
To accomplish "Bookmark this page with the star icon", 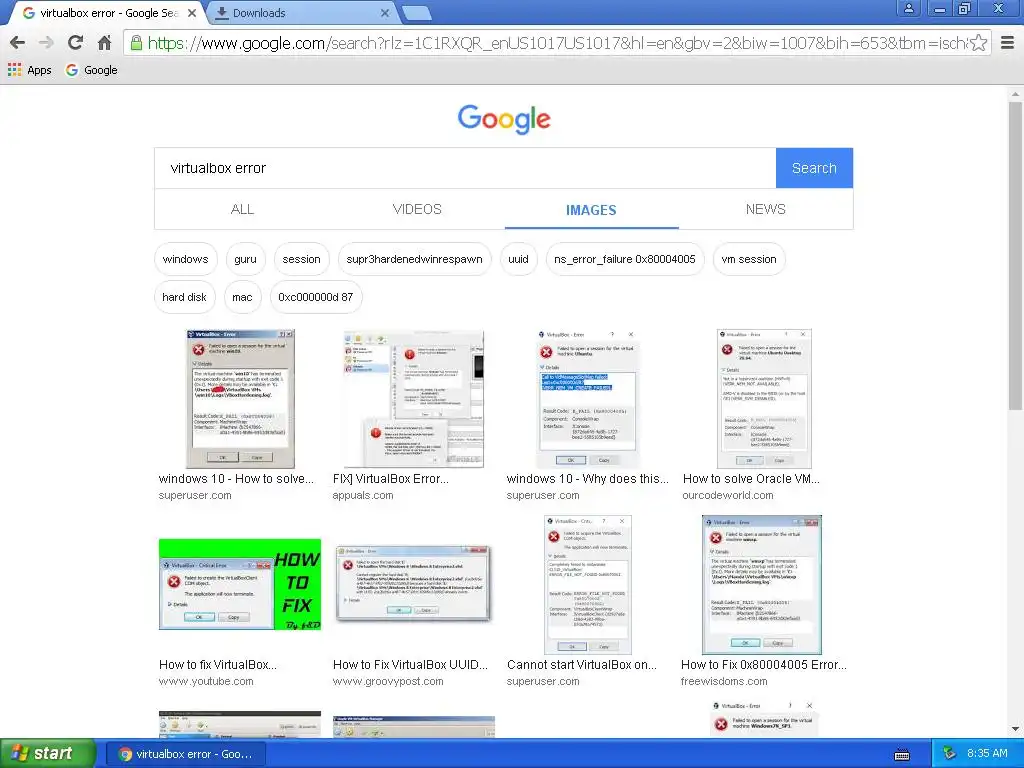I will click(x=978, y=43).
